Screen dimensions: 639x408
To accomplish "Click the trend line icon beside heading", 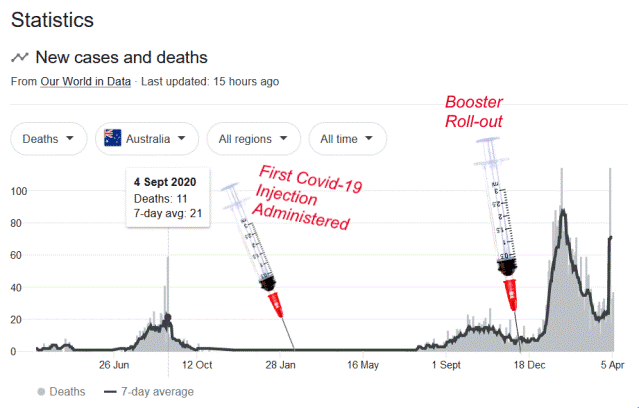I will coord(19,58).
